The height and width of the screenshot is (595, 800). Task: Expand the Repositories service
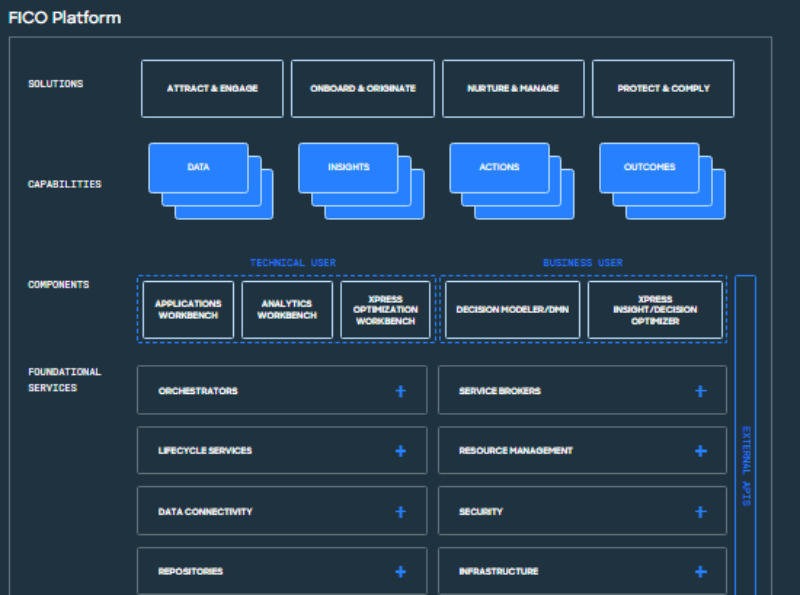(x=399, y=571)
